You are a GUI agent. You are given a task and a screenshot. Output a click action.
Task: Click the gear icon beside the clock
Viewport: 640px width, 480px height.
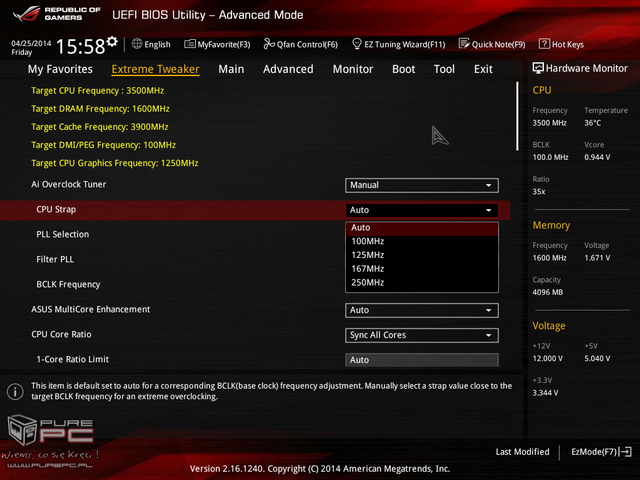point(112,42)
